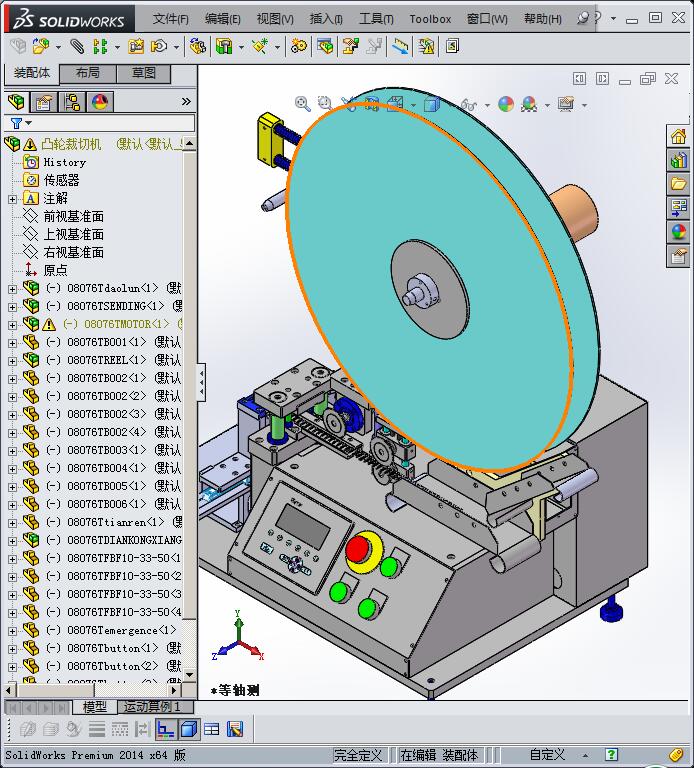Open the 文件(F) menu
Image resolution: width=694 pixels, height=768 pixels.
click(x=170, y=19)
